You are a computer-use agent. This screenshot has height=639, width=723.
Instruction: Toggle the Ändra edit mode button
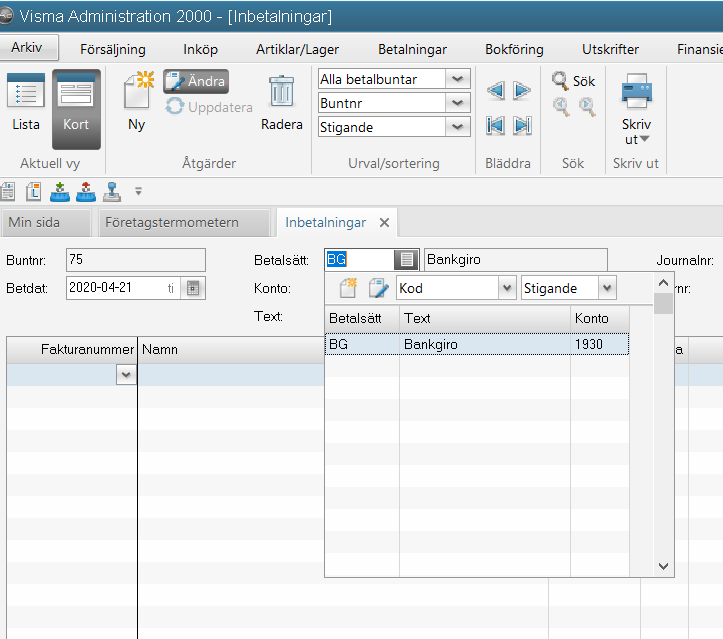[196, 82]
